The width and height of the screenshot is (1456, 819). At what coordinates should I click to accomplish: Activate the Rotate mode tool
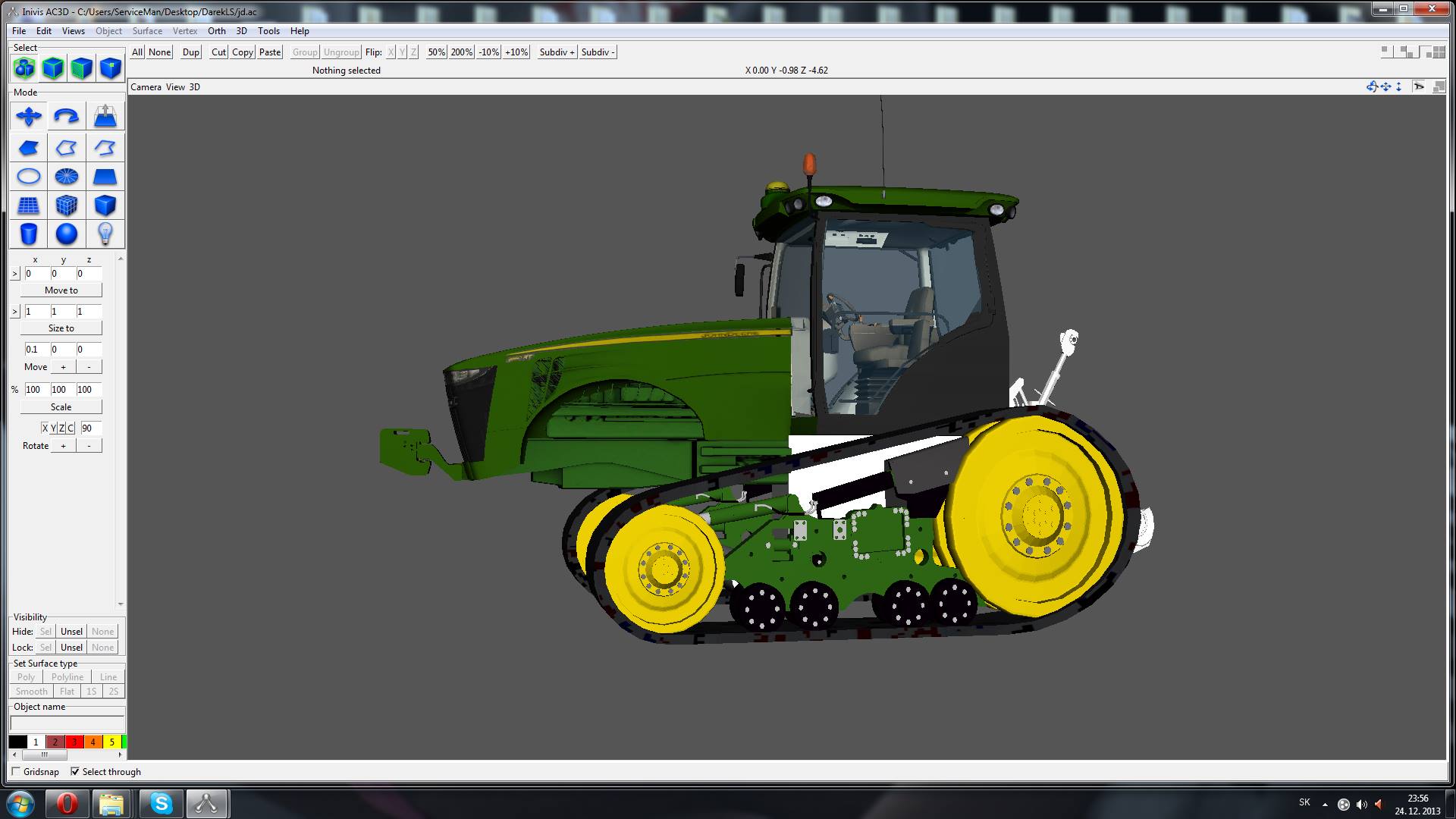67,117
